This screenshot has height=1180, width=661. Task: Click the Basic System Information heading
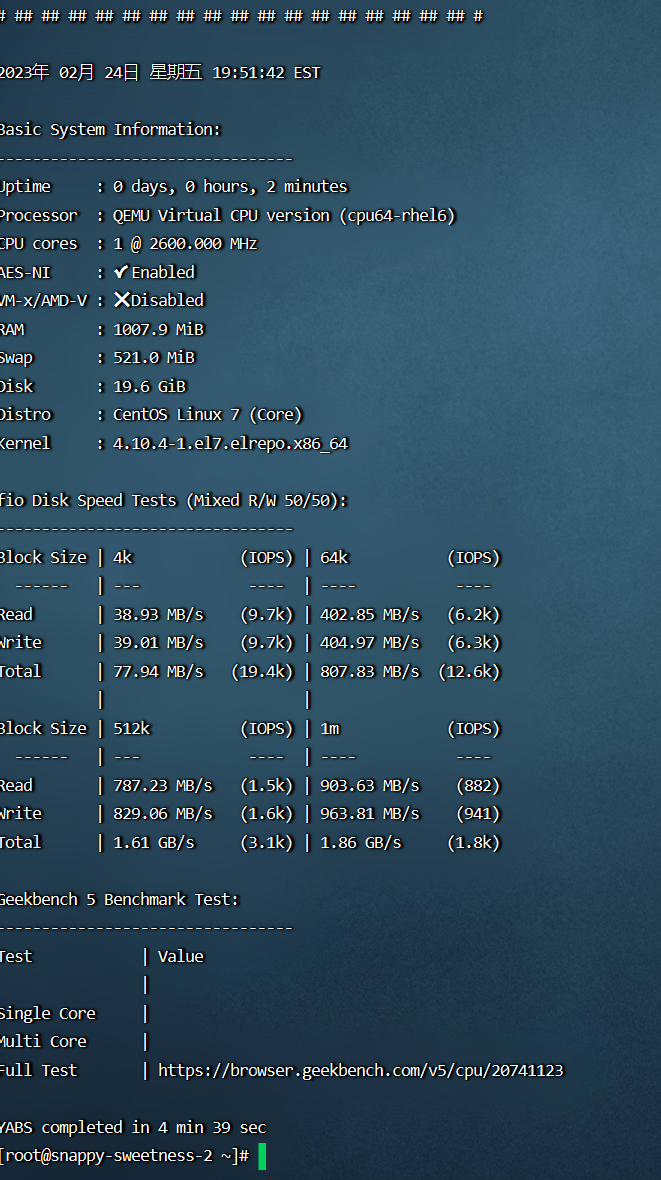tap(110, 130)
